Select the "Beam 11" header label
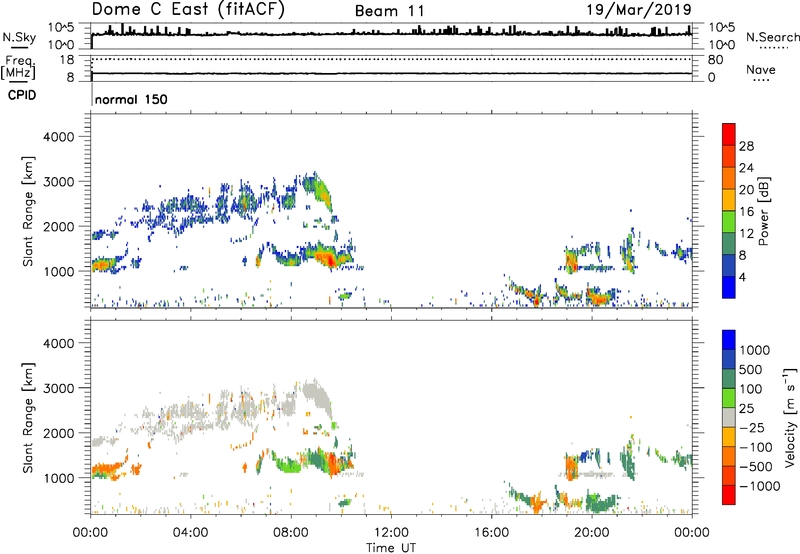This screenshot has width=800, height=554. tap(389, 11)
